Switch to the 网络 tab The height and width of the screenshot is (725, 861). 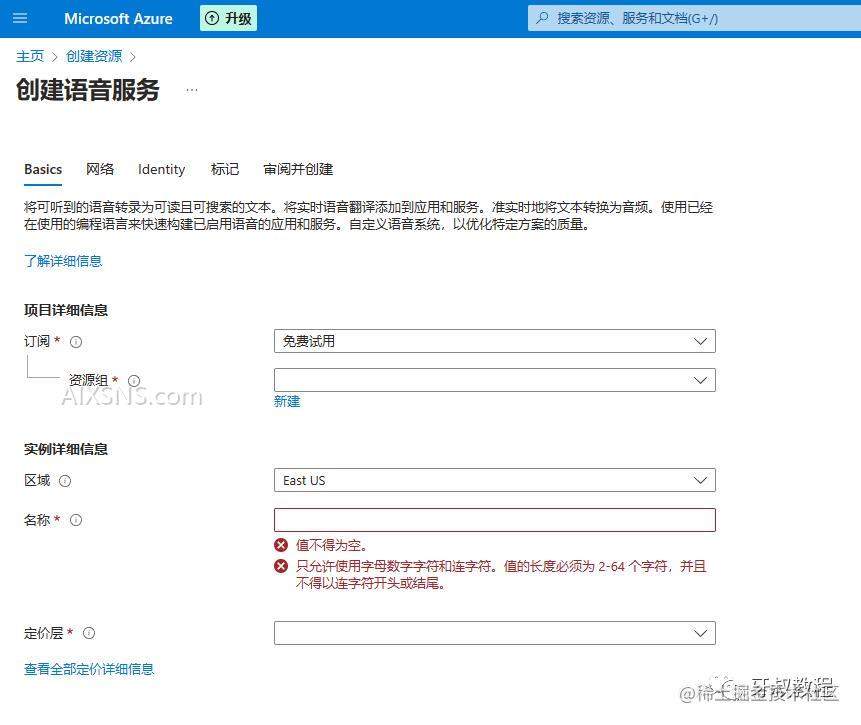point(100,169)
